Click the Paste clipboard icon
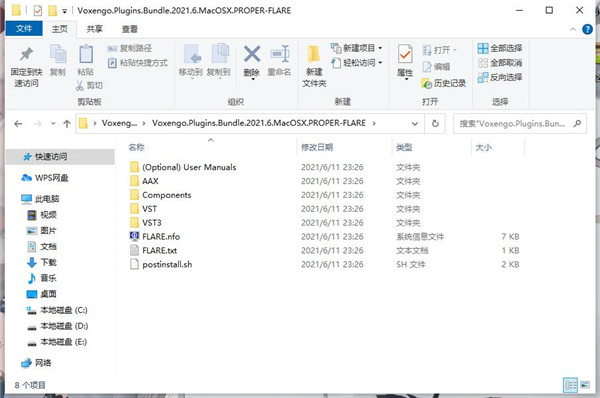This screenshot has height=398, width=600. (x=86, y=54)
